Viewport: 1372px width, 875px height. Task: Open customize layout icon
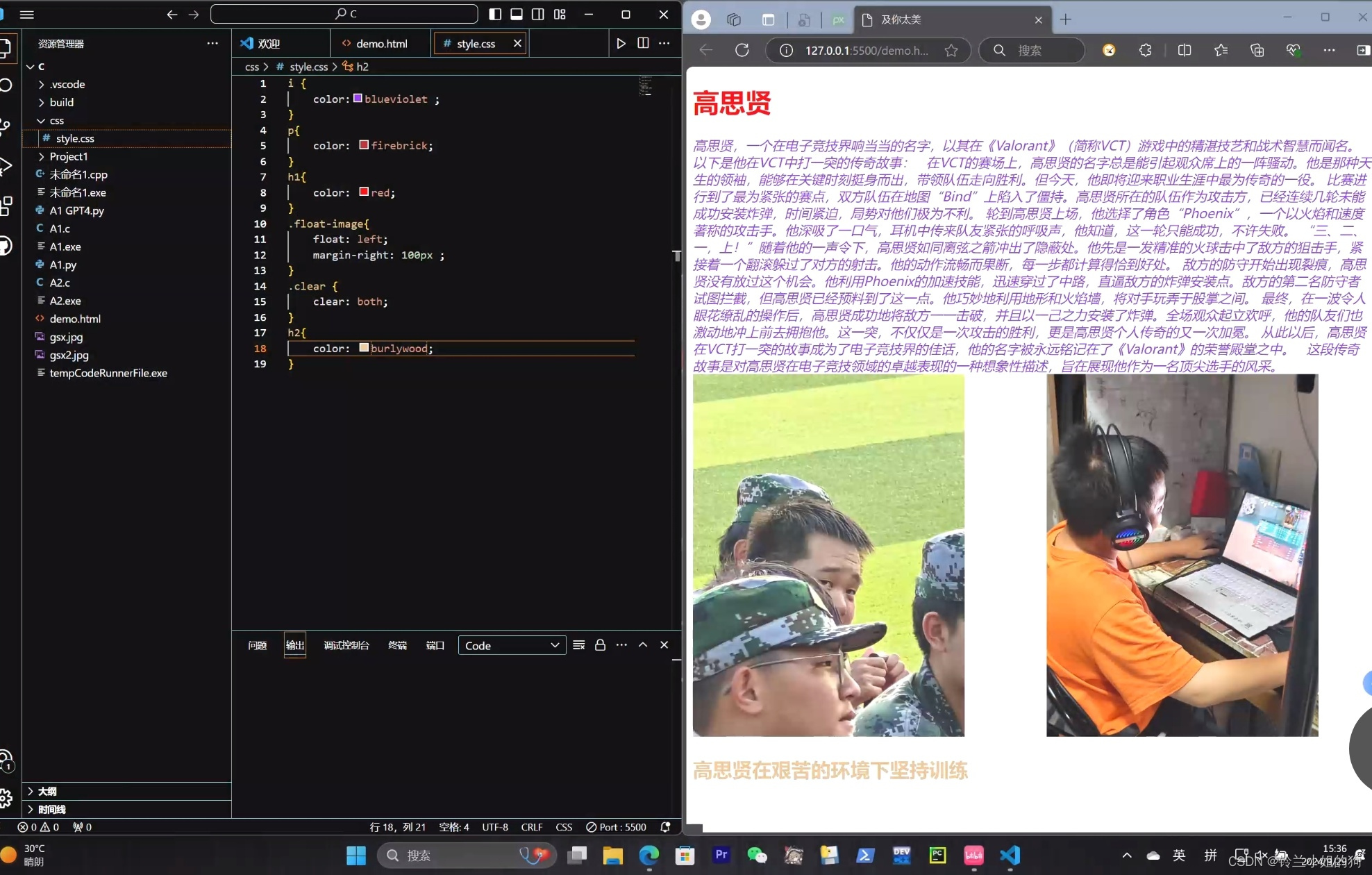click(x=560, y=14)
